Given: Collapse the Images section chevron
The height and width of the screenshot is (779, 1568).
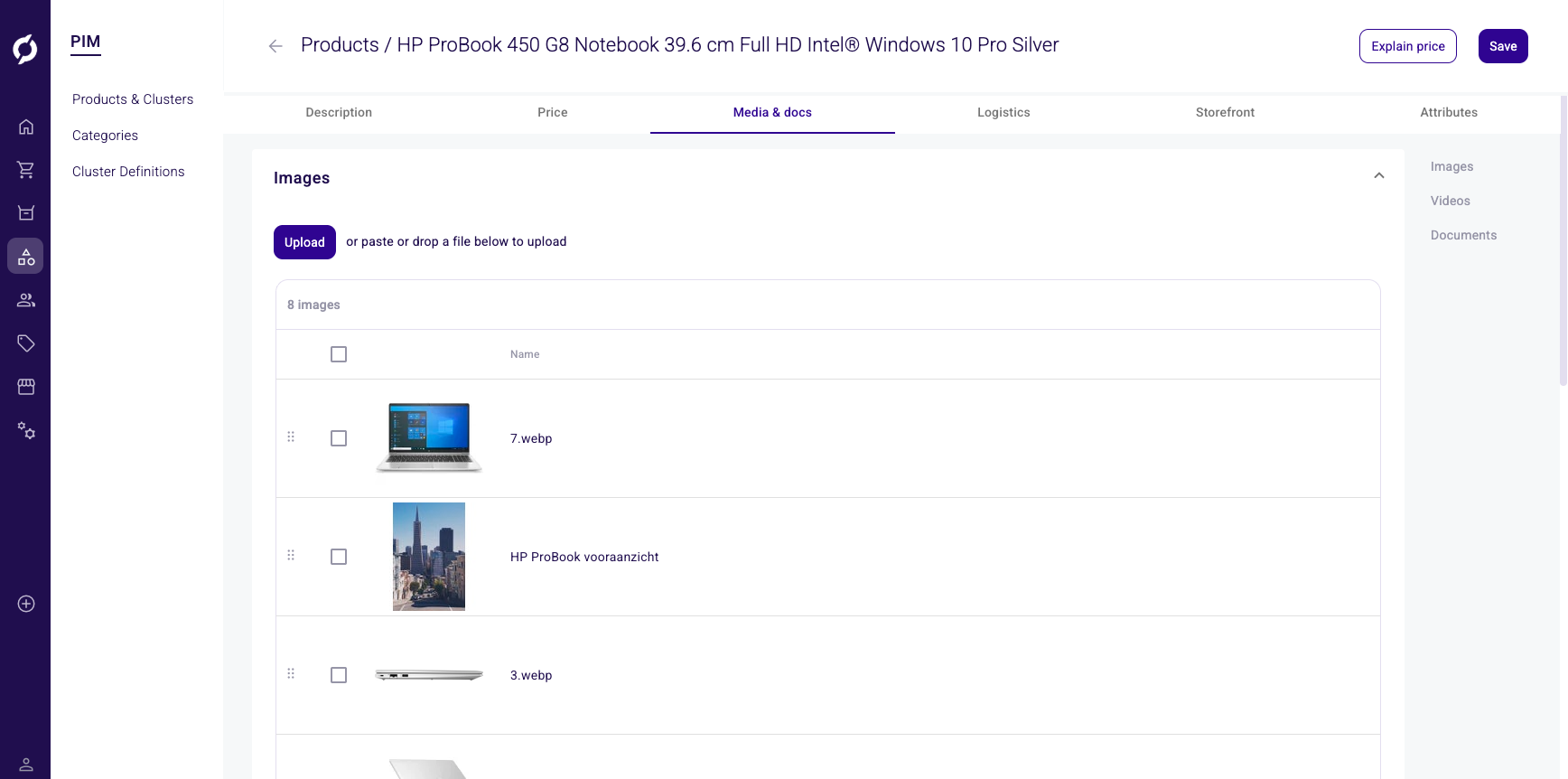Looking at the screenshot, I should click(1379, 176).
